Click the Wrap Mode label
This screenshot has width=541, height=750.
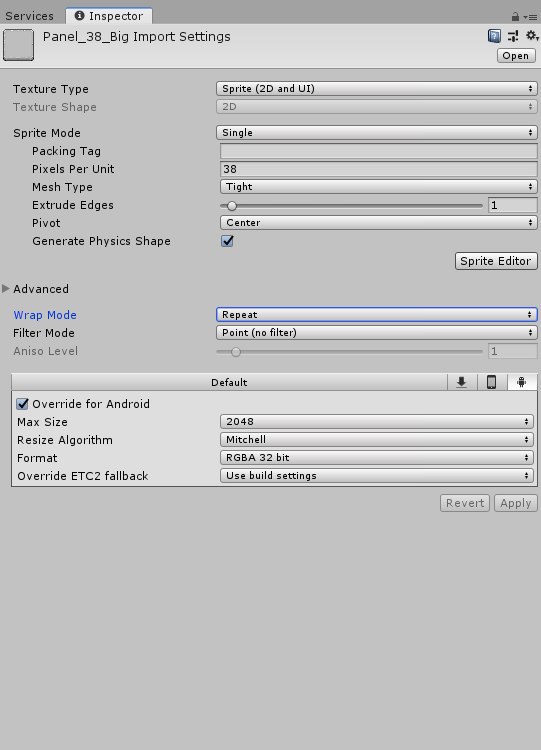pyautogui.click(x=45, y=315)
